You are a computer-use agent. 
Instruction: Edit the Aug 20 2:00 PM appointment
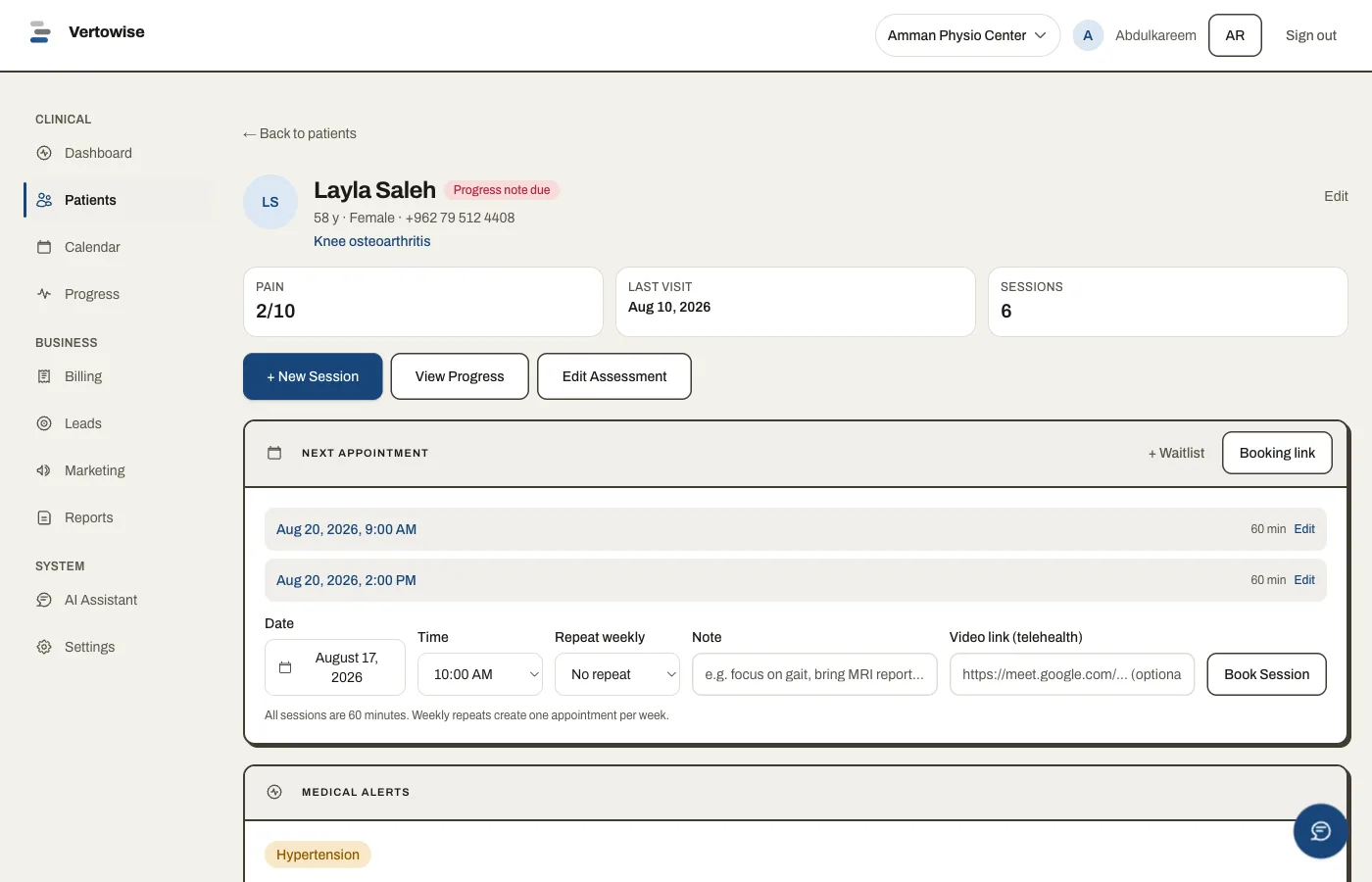pyautogui.click(x=1304, y=580)
